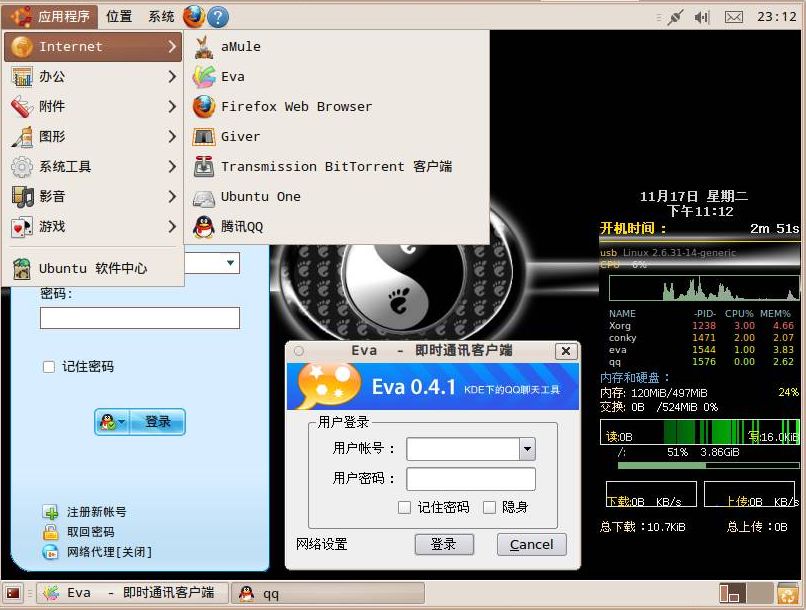806x610 pixels.
Task: Click the 办公 office category icon
Action: pyautogui.click(x=22, y=77)
